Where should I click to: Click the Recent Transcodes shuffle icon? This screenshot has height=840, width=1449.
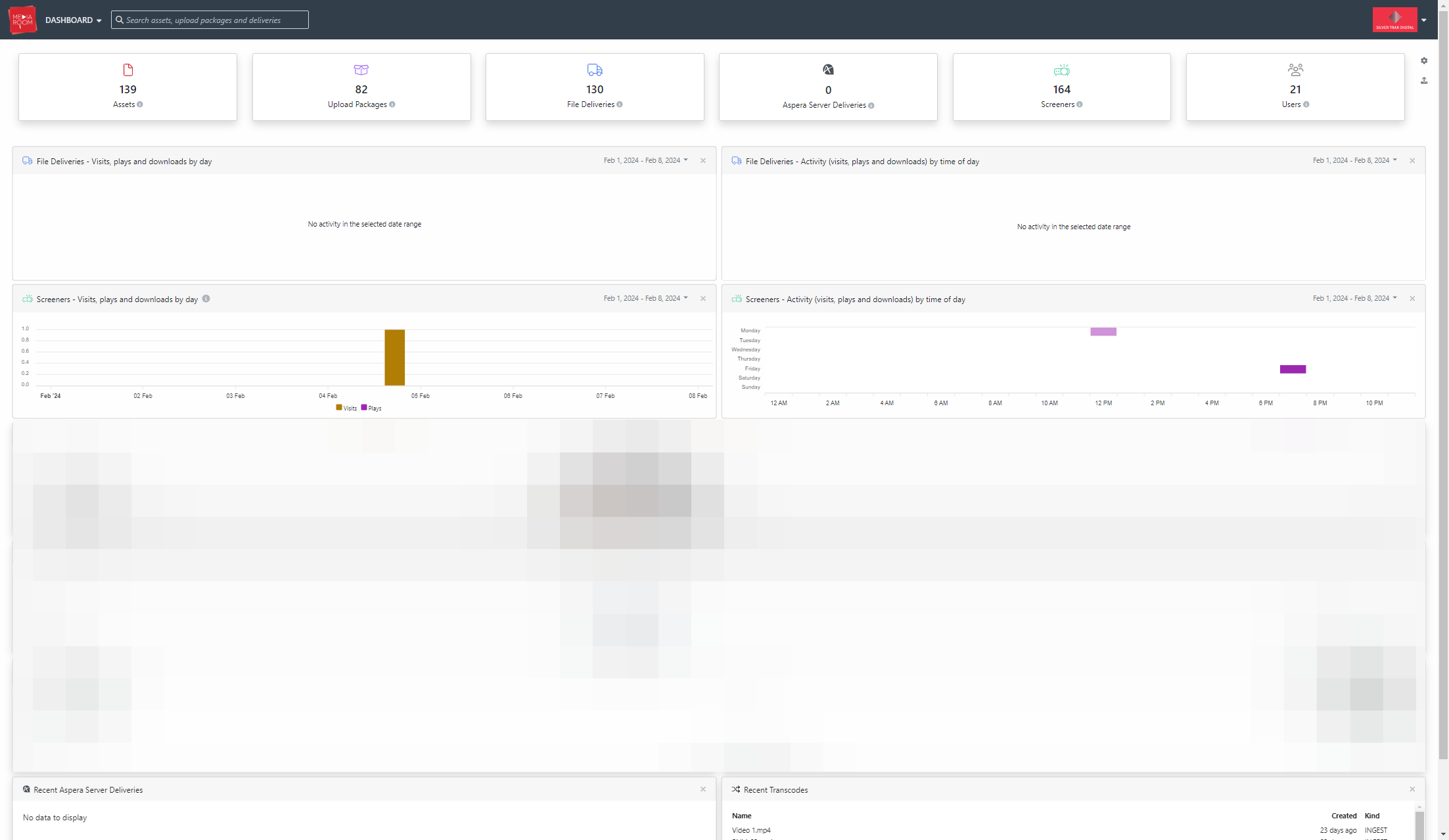[736, 789]
